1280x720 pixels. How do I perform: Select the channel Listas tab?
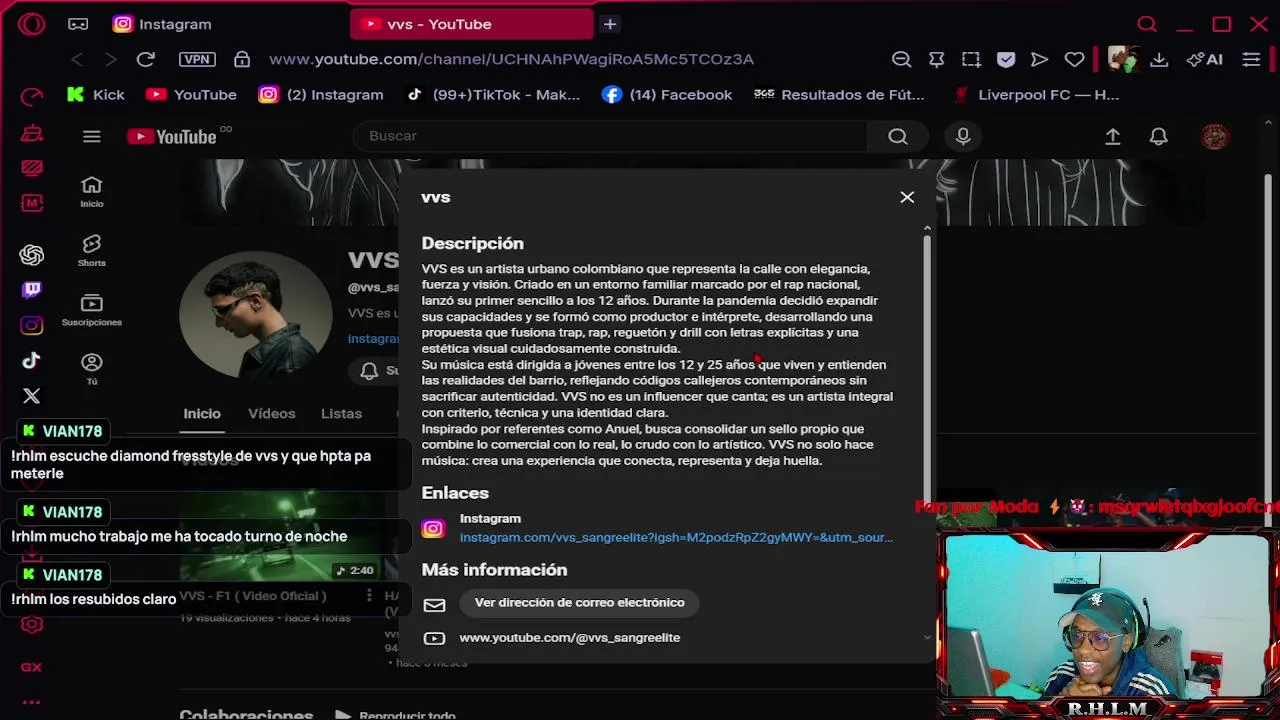[x=341, y=413]
